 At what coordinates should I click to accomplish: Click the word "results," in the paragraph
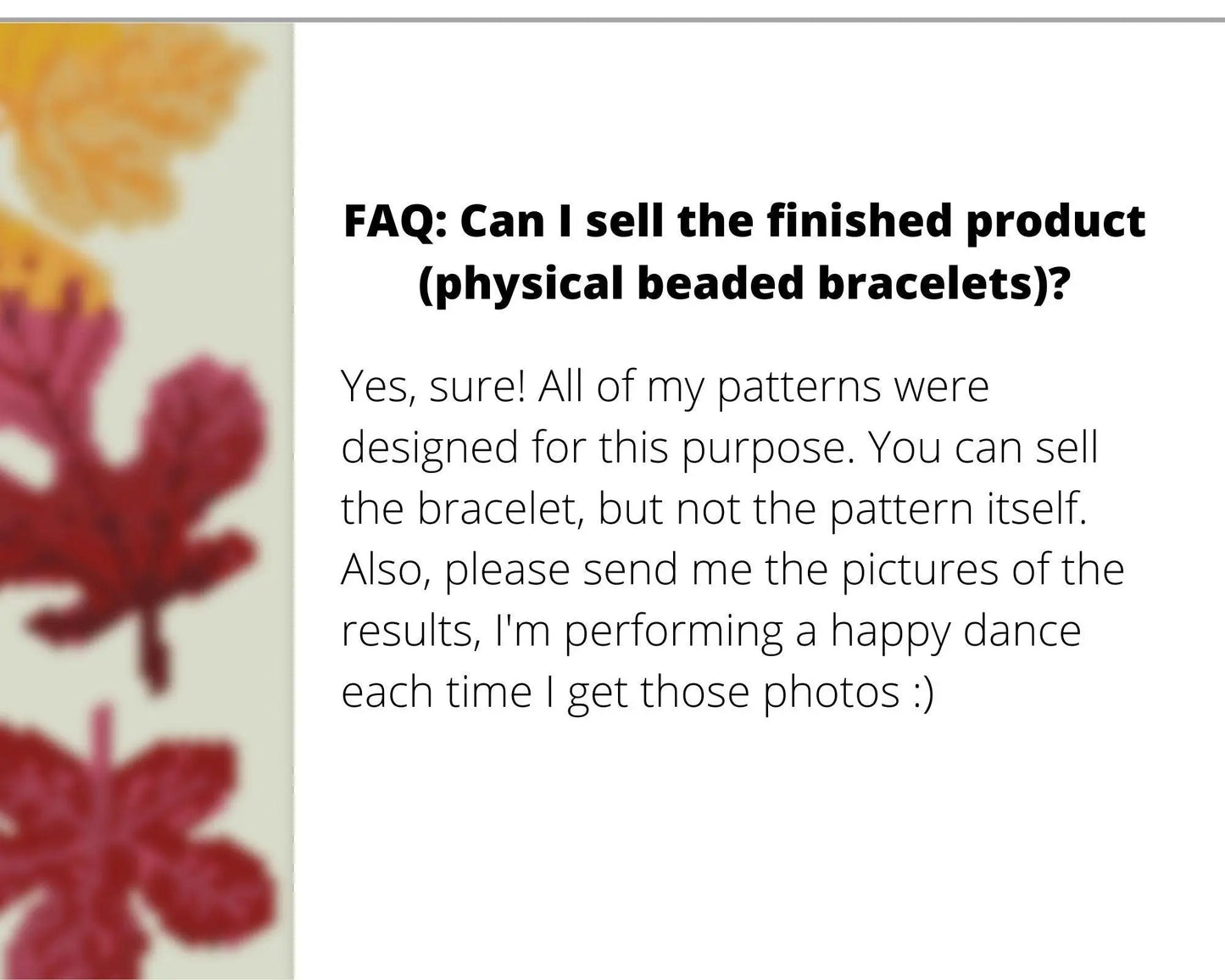(x=405, y=631)
